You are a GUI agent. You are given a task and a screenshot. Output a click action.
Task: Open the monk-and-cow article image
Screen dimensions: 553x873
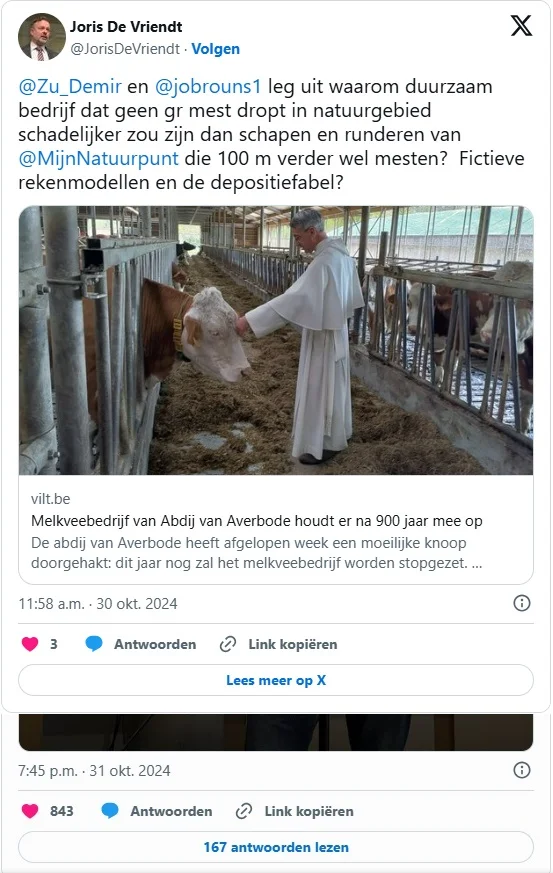[x=276, y=340]
